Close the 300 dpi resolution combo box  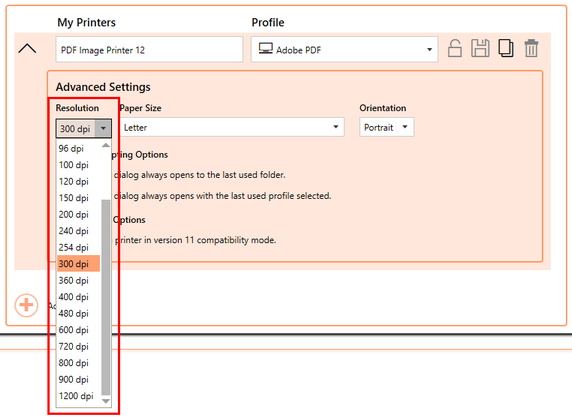pyautogui.click(x=84, y=128)
